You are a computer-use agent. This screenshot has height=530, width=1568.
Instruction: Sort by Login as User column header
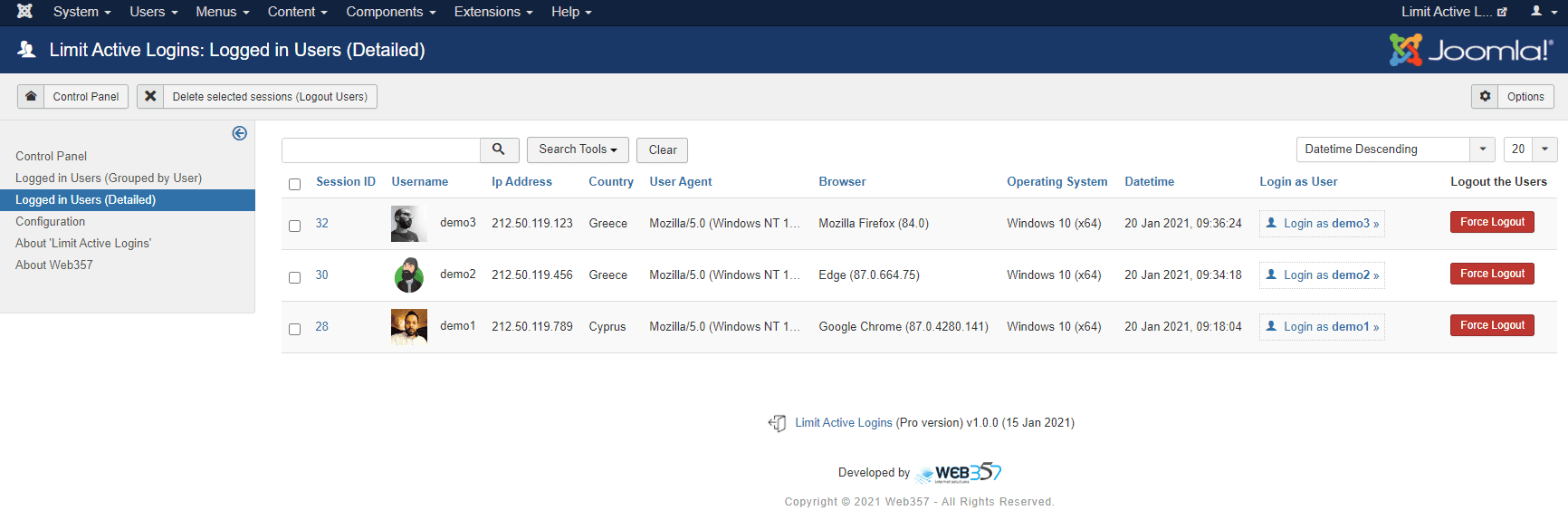pos(1298,181)
